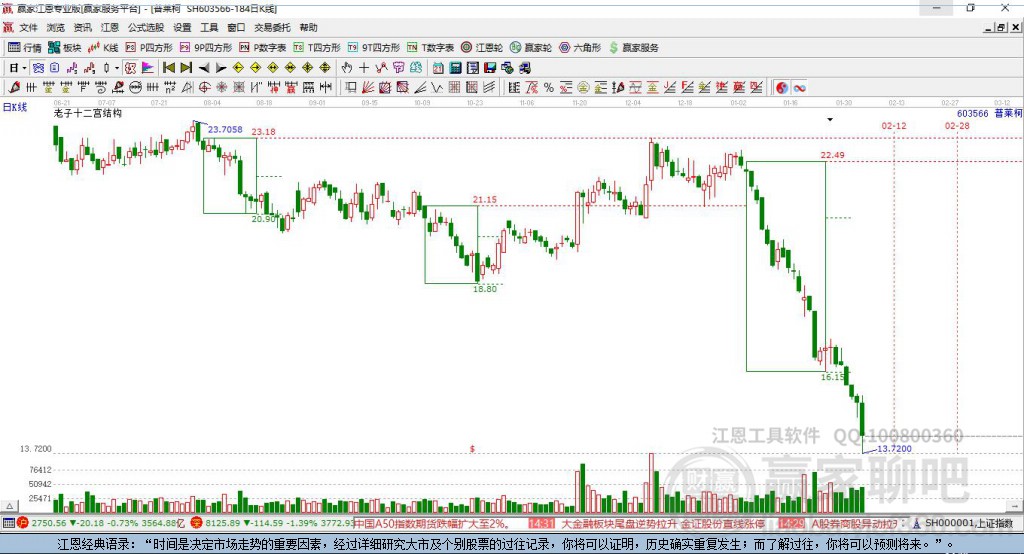Image resolution: width=1024 pixels, height=554 pixels.
Task: Click the 18.80 price label
Action: click(x=485, y=289)
